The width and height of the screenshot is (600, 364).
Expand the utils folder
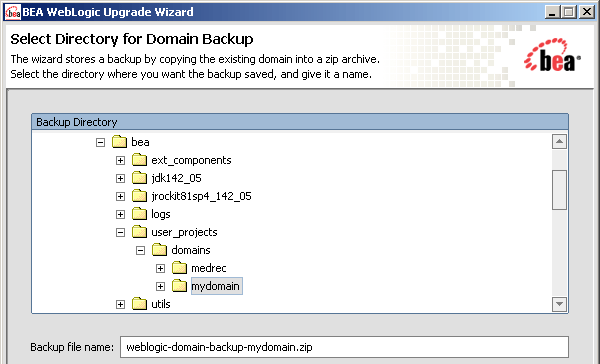click(x=121, y=304)
